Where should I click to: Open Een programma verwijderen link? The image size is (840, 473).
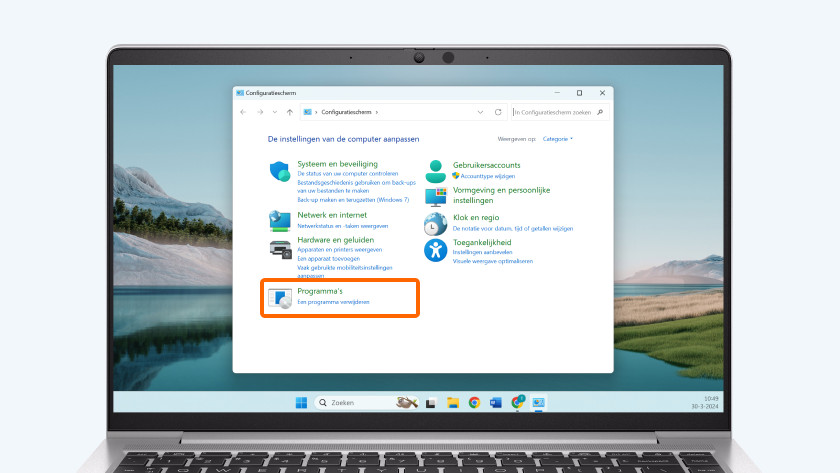click(x=334, y=301)
